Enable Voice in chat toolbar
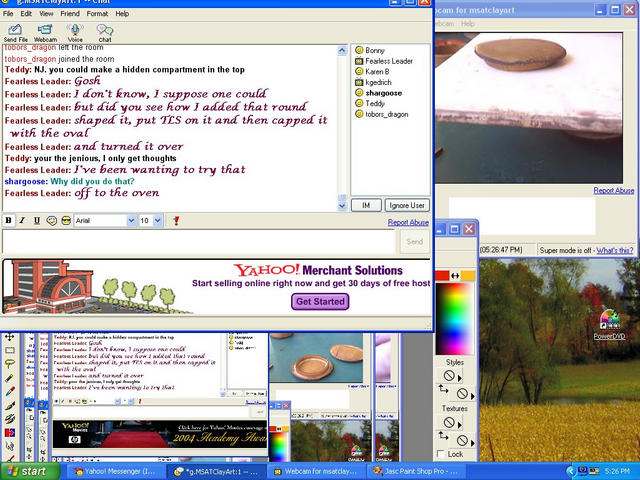The height and width of the screenshot is (480, 640). coord(75,33)
